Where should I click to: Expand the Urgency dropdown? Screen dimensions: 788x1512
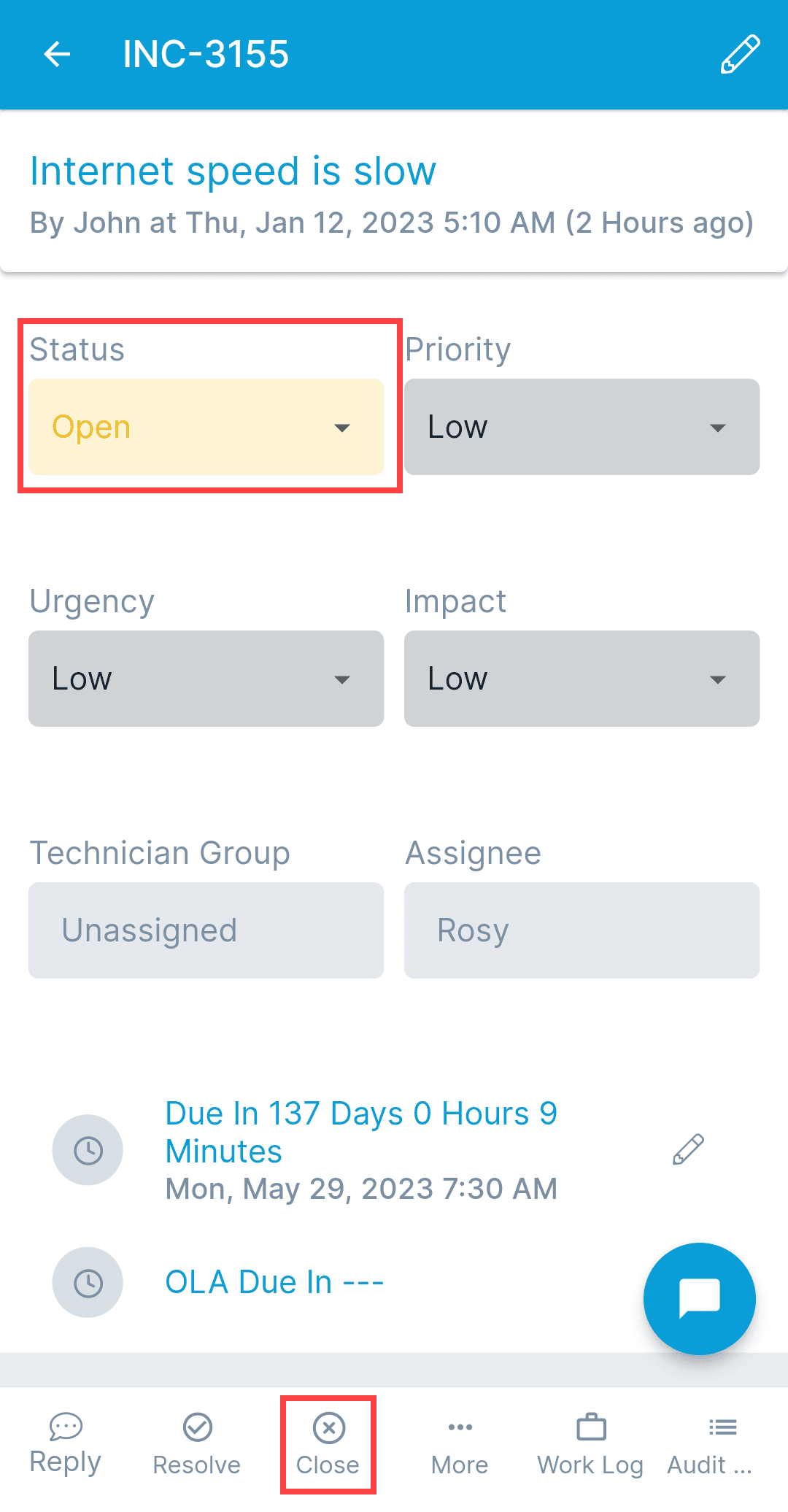[206, 679]
